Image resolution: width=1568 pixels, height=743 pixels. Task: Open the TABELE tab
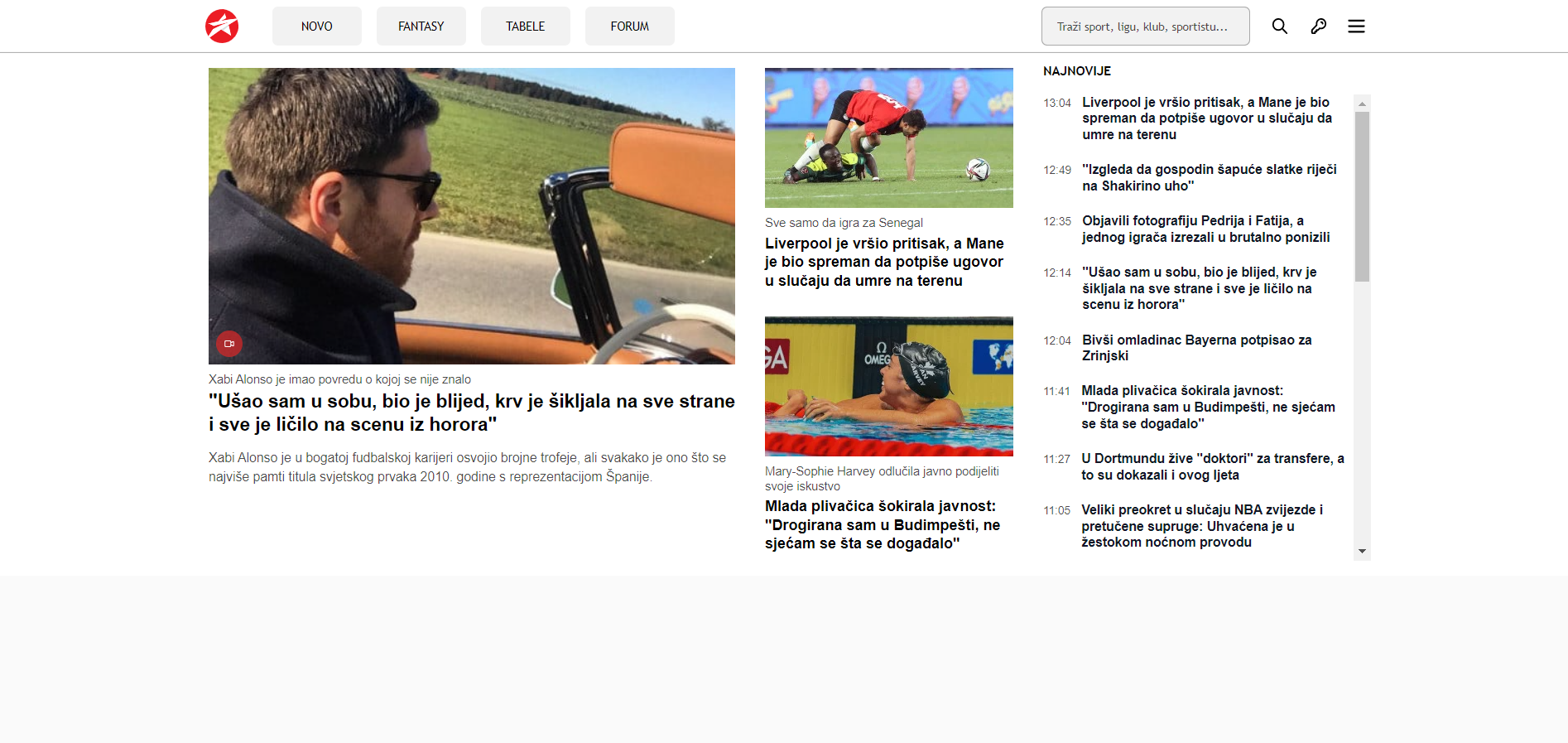pyautogui.click(x=526, y=26)
